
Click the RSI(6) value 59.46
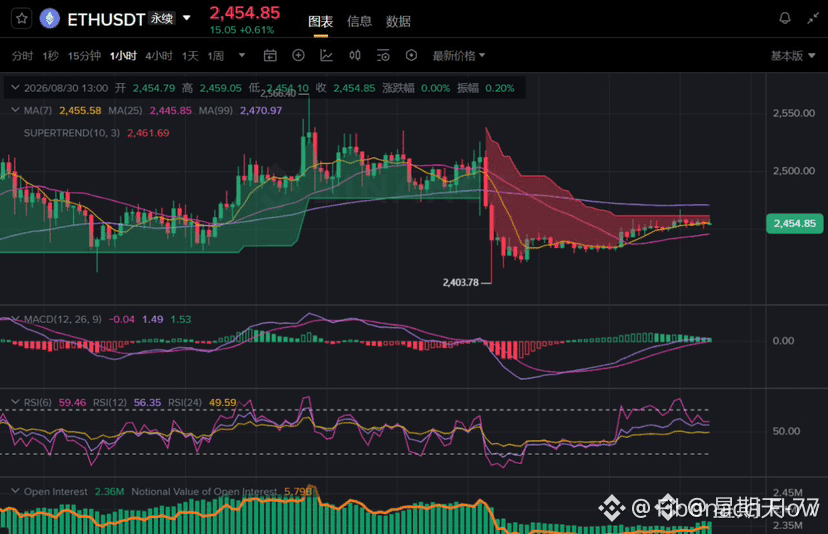tap(72, 402)
